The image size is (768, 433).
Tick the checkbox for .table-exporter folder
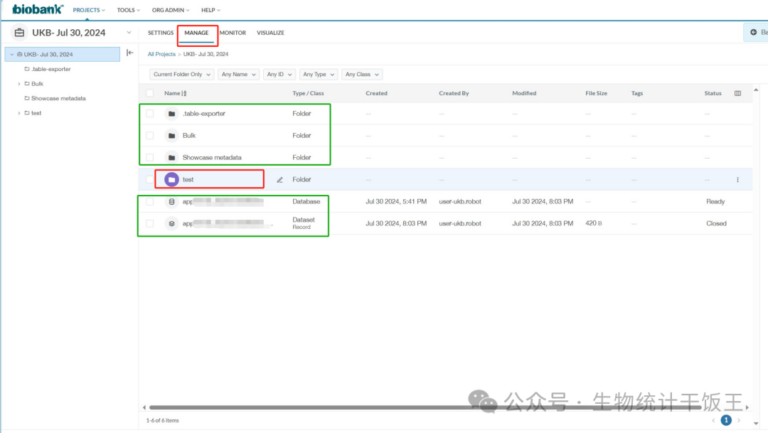(150, 113)
